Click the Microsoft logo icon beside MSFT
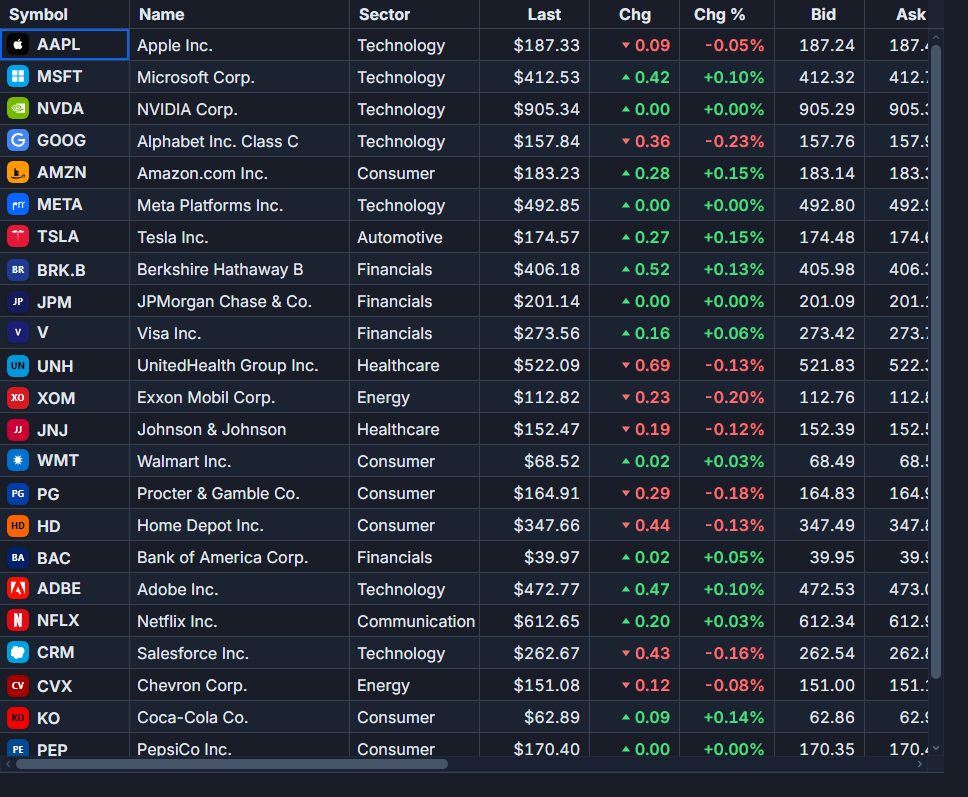 click(x=18, y=77)
